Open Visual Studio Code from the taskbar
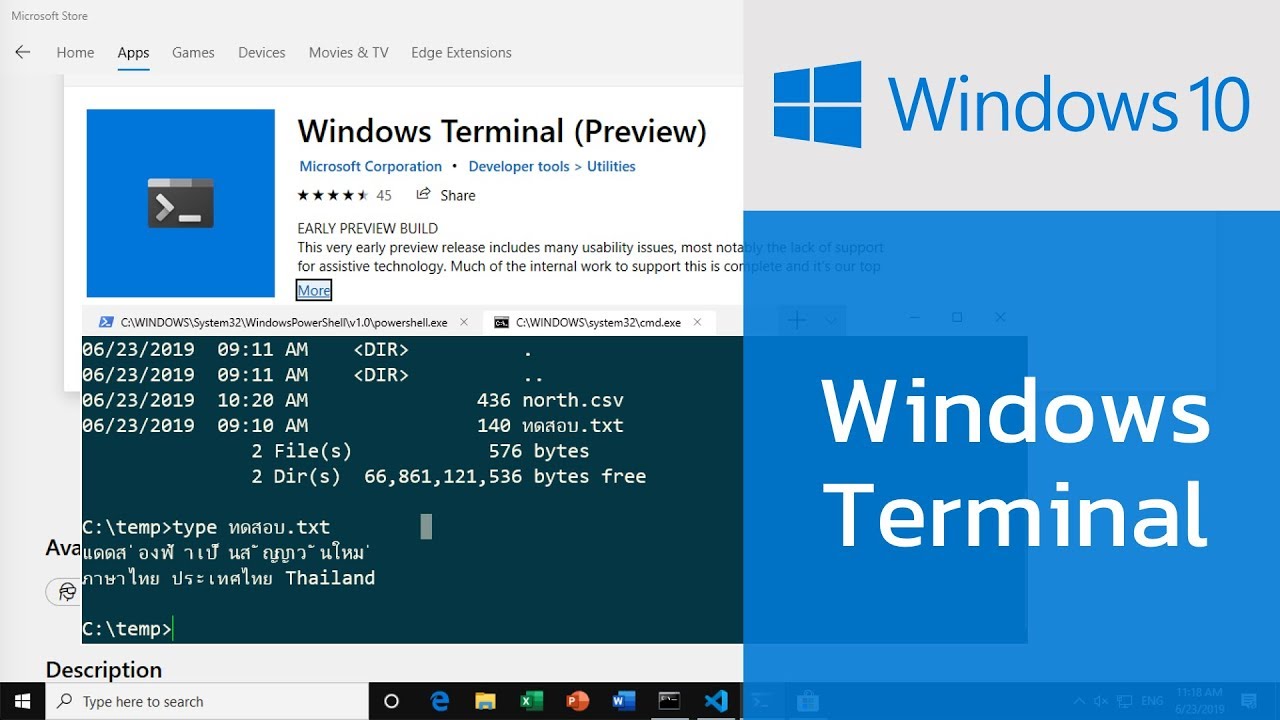The height and width of the screenshot is (720, 1280). pos(716,701)
